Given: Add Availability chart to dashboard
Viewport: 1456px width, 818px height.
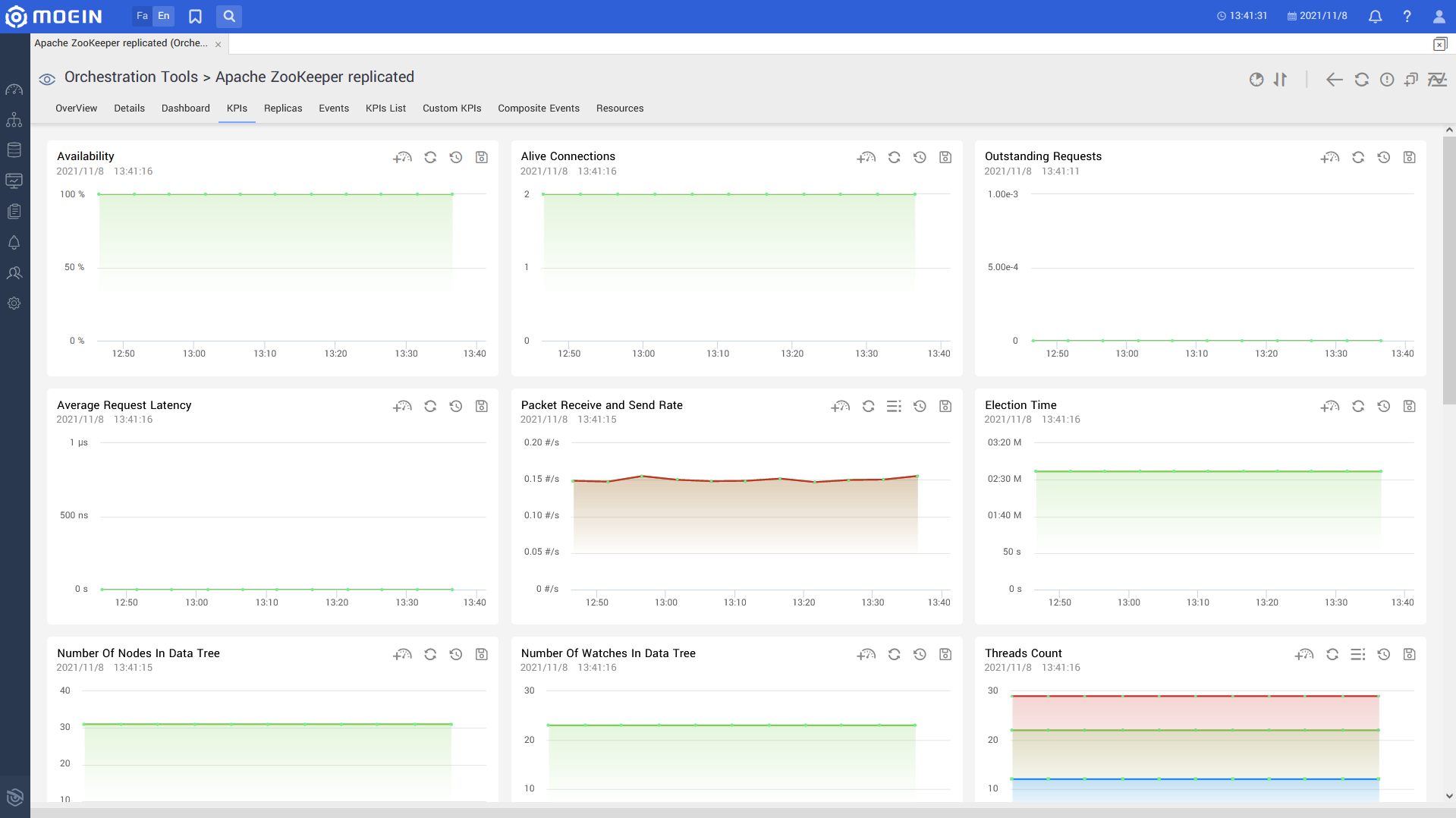Looking at the screenshot, I should click(x=402, y=157).
